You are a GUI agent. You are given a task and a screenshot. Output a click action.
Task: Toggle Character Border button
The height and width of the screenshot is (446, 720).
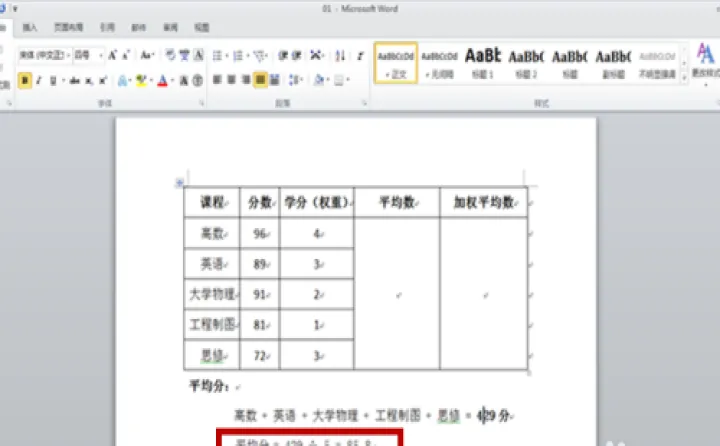click(198, 55)
